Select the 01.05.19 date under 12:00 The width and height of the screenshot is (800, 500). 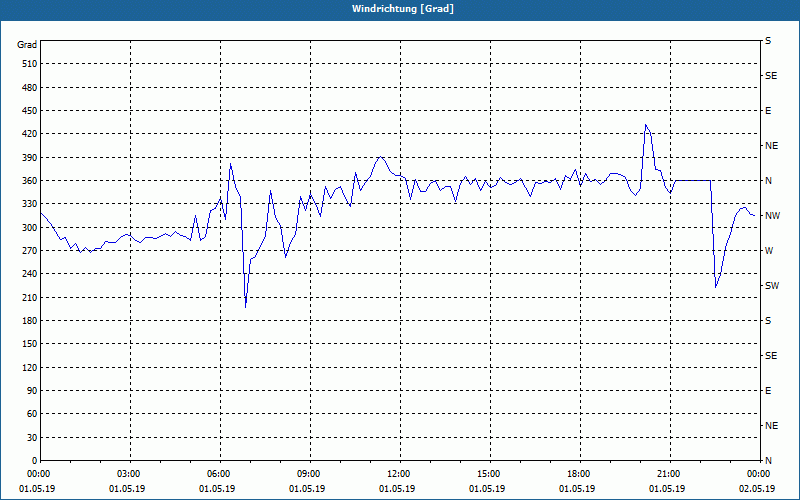click(397, 489)
